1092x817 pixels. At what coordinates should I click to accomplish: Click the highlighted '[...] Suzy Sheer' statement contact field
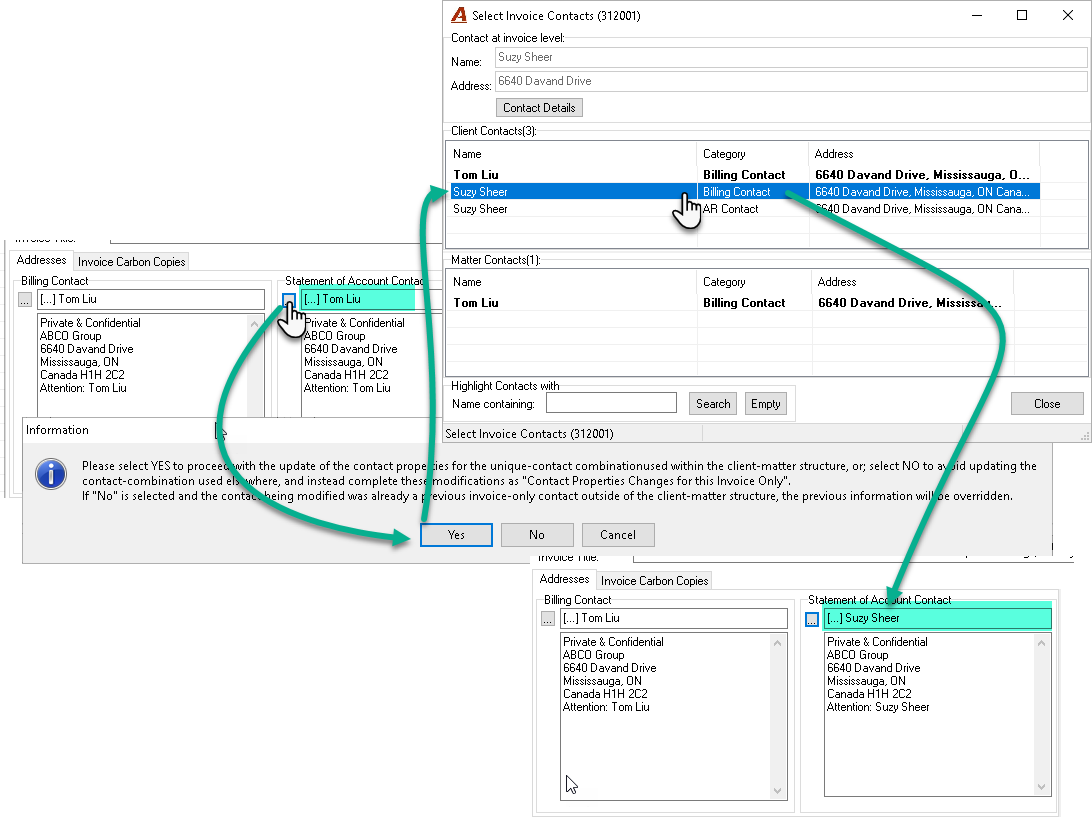(x=937, y=618)
